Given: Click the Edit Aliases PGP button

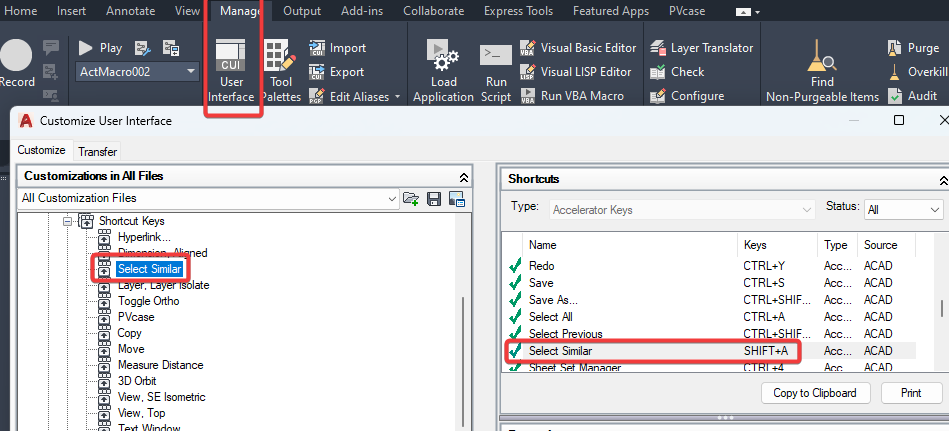Looking at the screenshot, I should [349, 96].
